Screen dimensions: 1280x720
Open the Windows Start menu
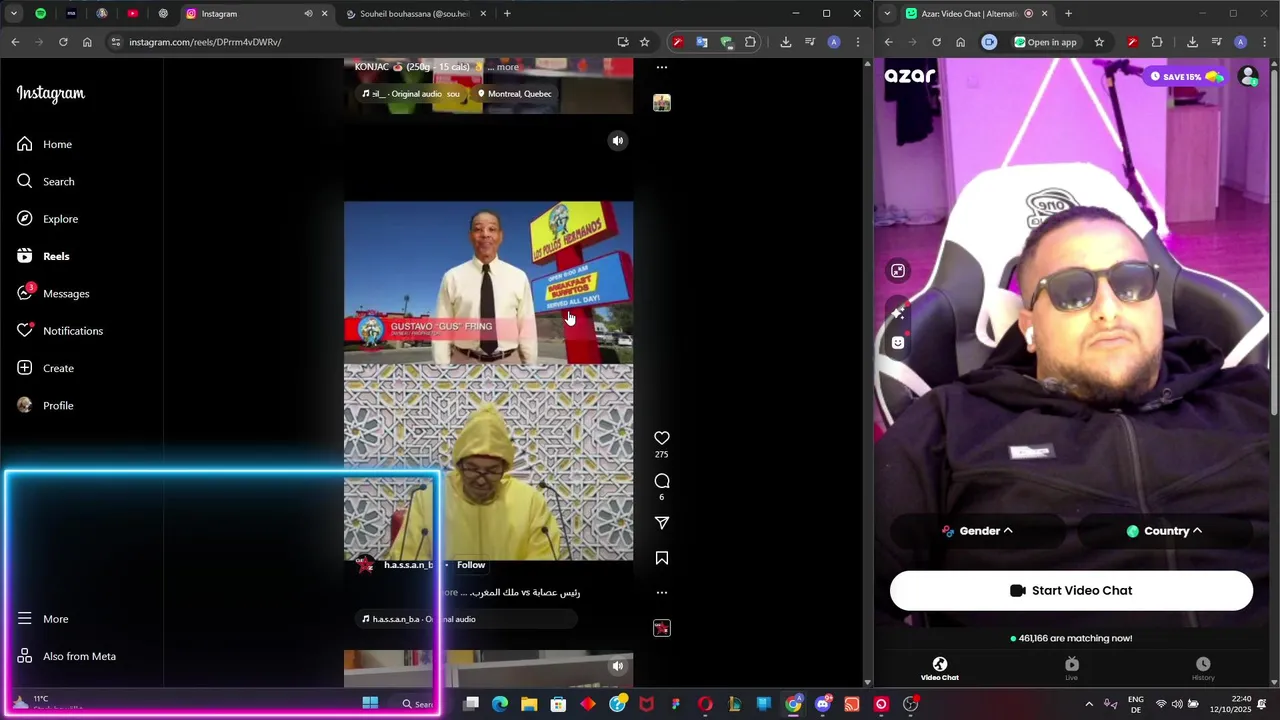370,703
